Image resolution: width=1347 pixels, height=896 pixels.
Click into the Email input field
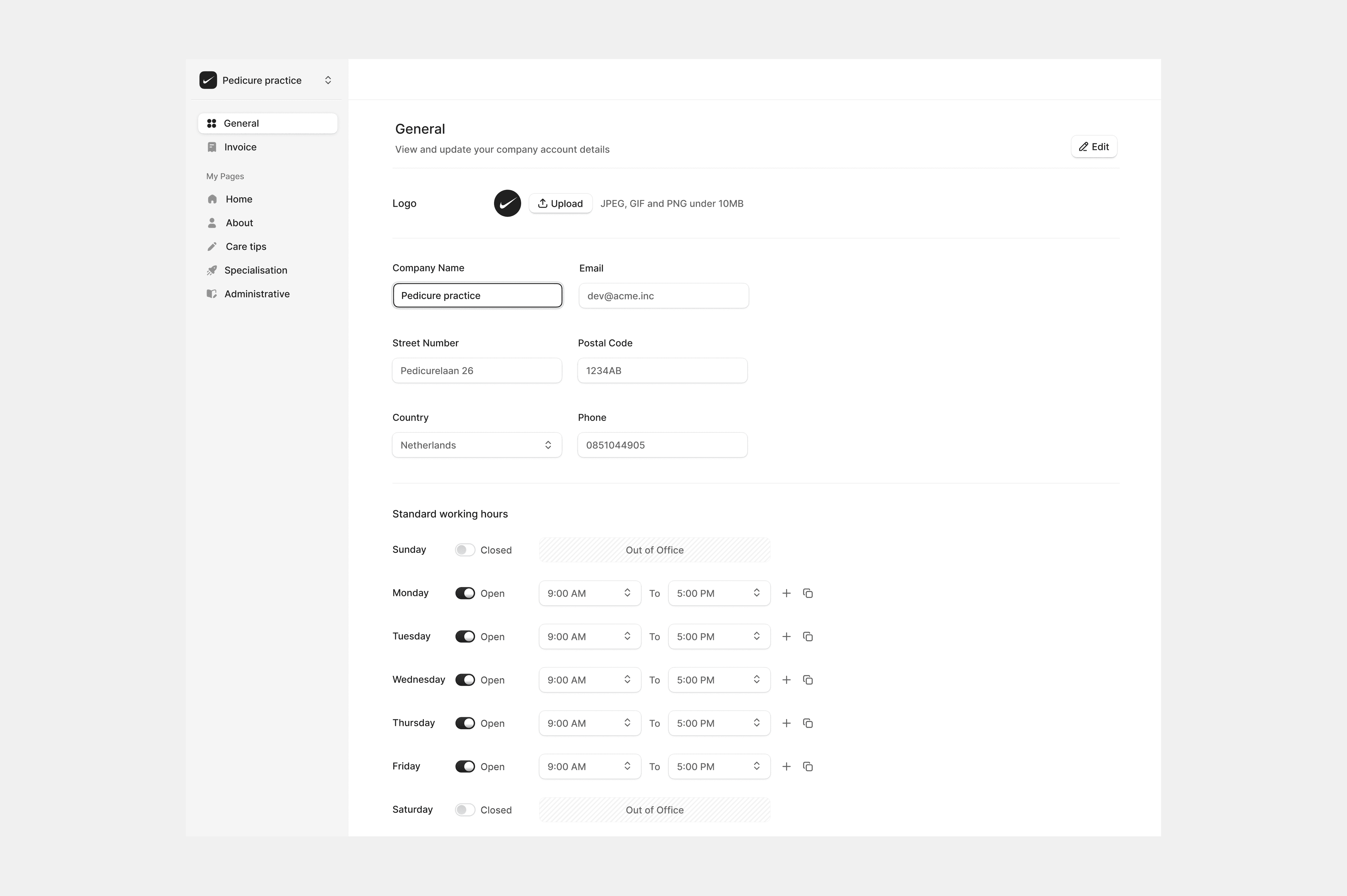[x=663, y=296]
